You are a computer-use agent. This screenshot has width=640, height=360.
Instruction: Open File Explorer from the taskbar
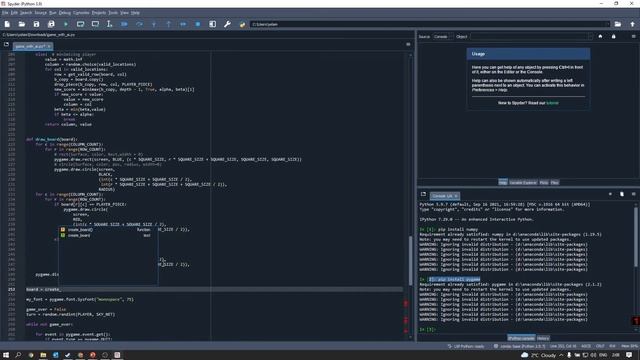[43, 355]
